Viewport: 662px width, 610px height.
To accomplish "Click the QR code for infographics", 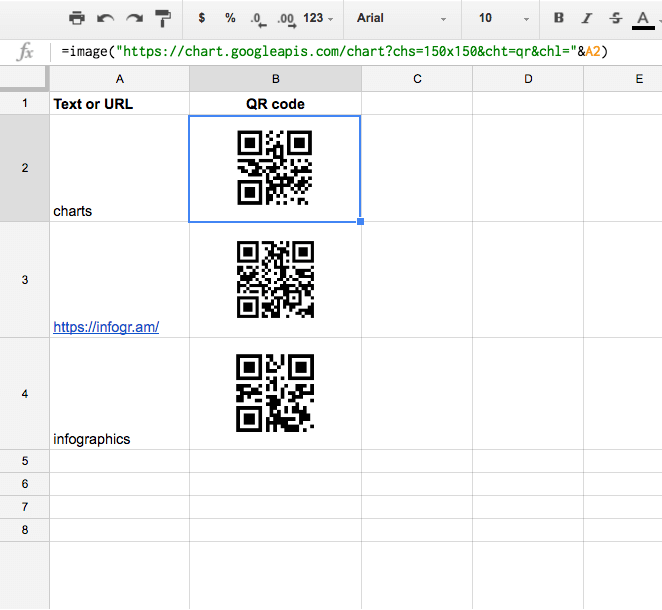I will coord(275,393).
